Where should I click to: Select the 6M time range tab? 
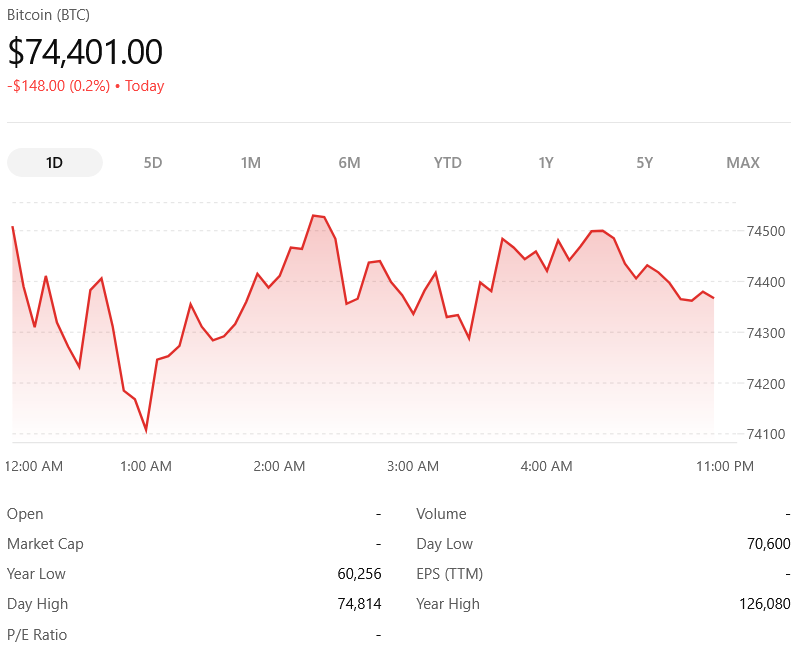click(x=349, y=162)
